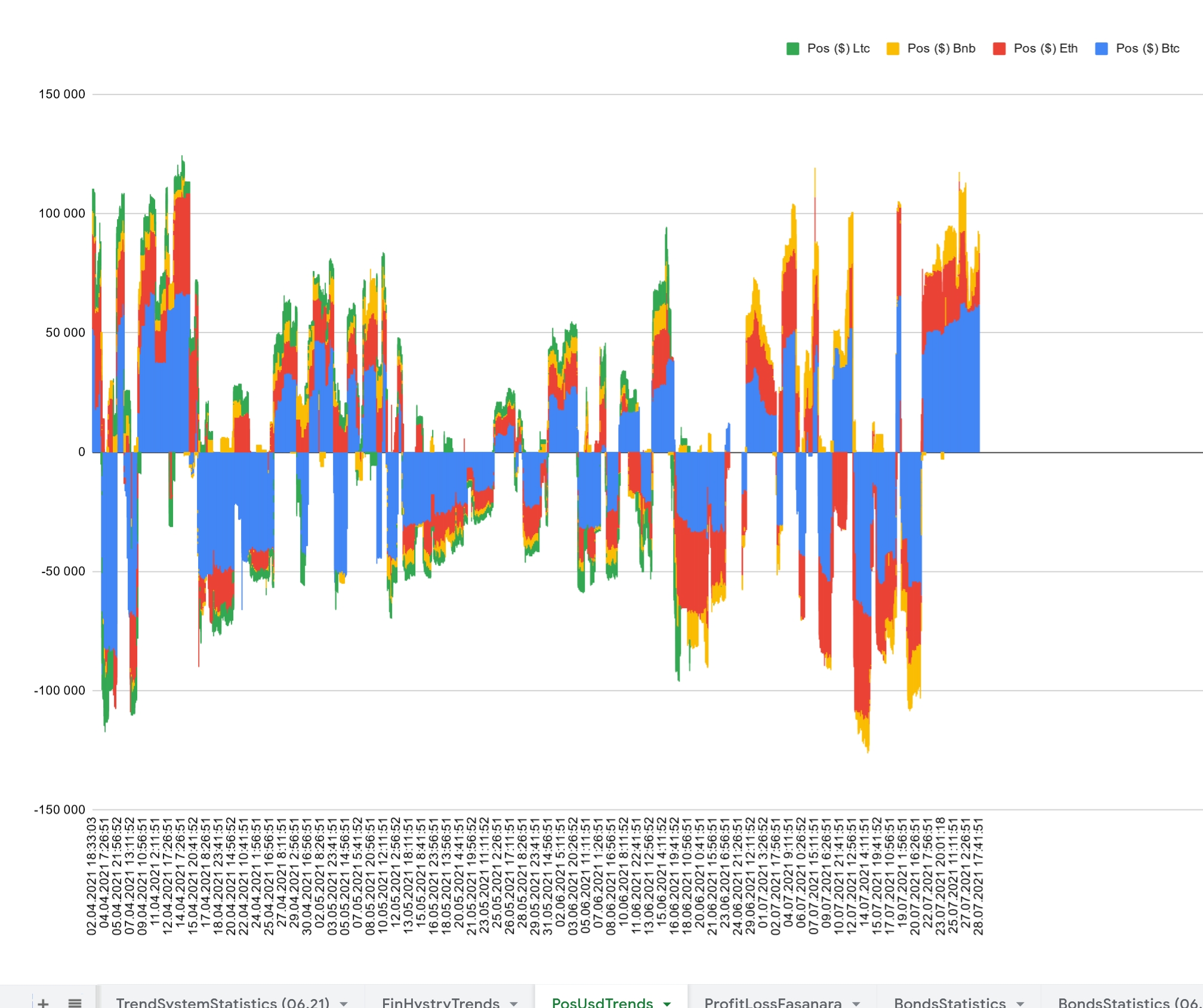Open the all sheets list icon
1203x1008 pixels.
coord(75,1003)
